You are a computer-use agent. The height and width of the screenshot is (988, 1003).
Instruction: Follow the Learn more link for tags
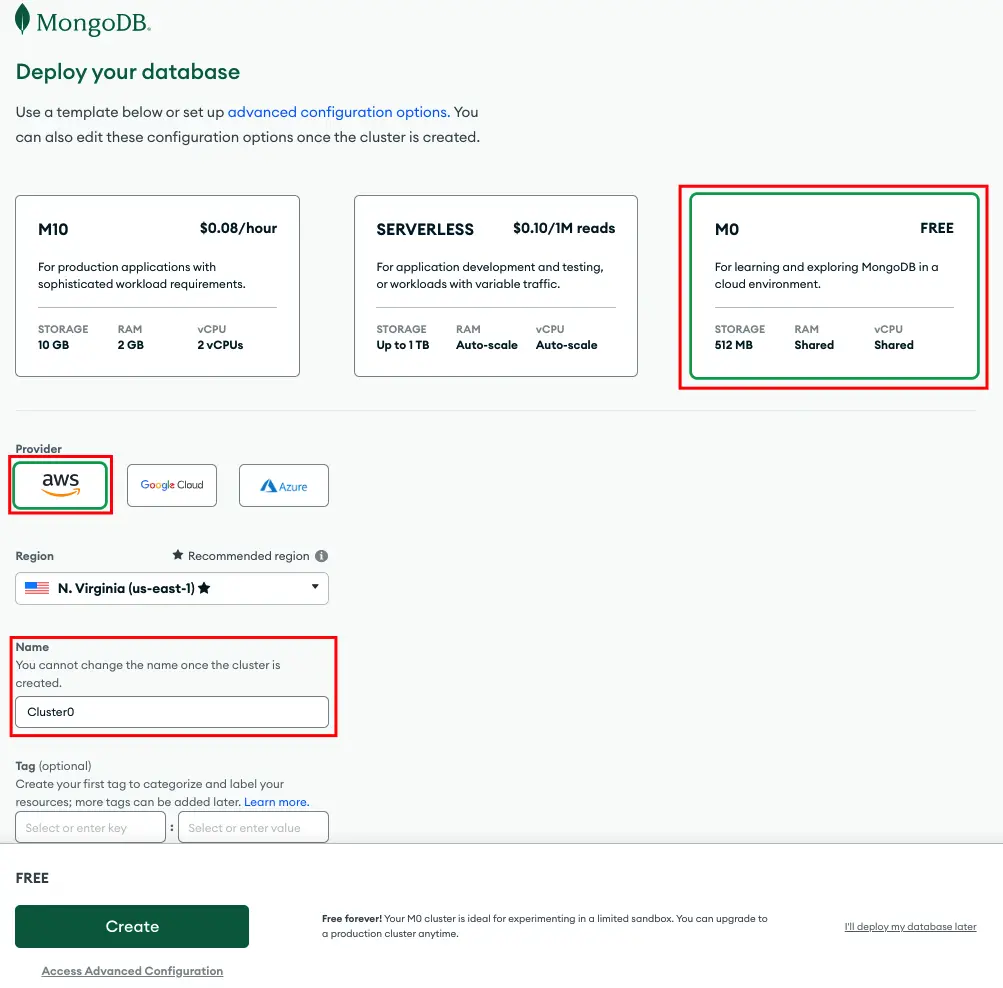tap(276, 802)
